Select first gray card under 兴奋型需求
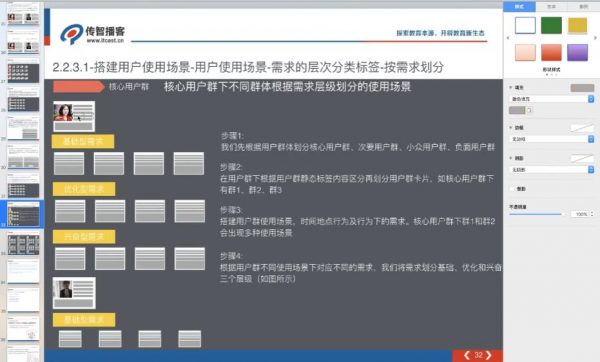 click(x=70, y=258)
